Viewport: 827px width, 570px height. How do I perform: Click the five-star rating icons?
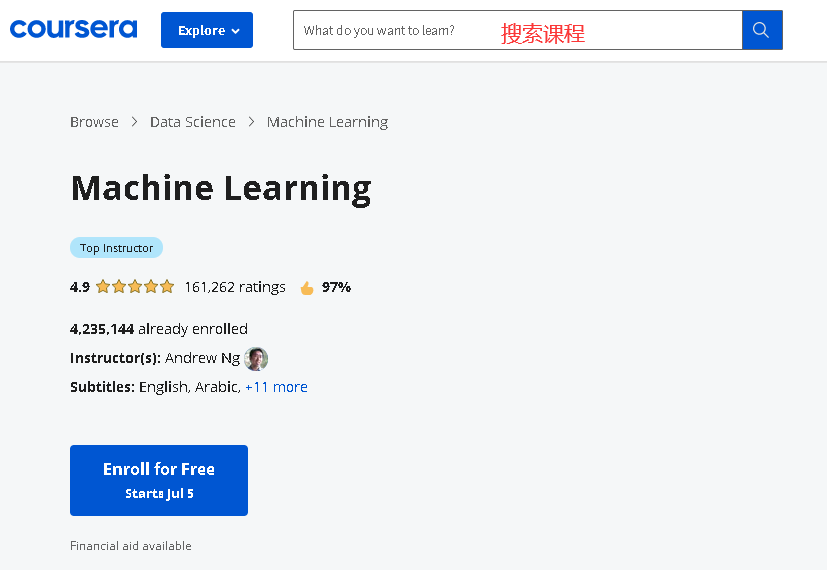click(x=135, y=287)
